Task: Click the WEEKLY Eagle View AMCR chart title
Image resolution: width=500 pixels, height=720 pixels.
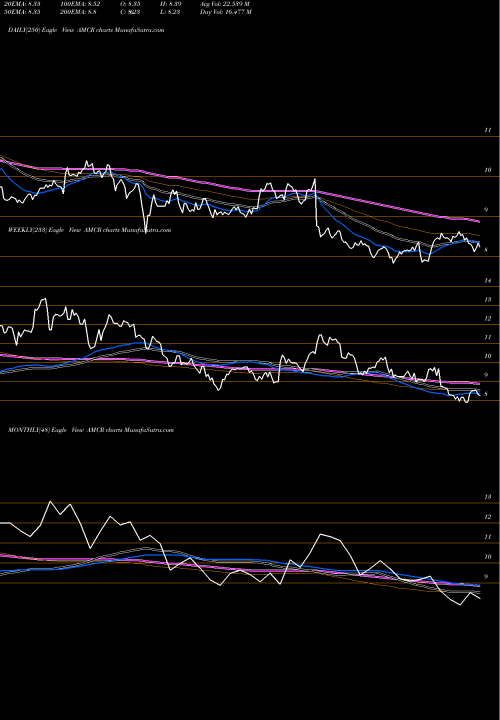Action: [90, 230]
